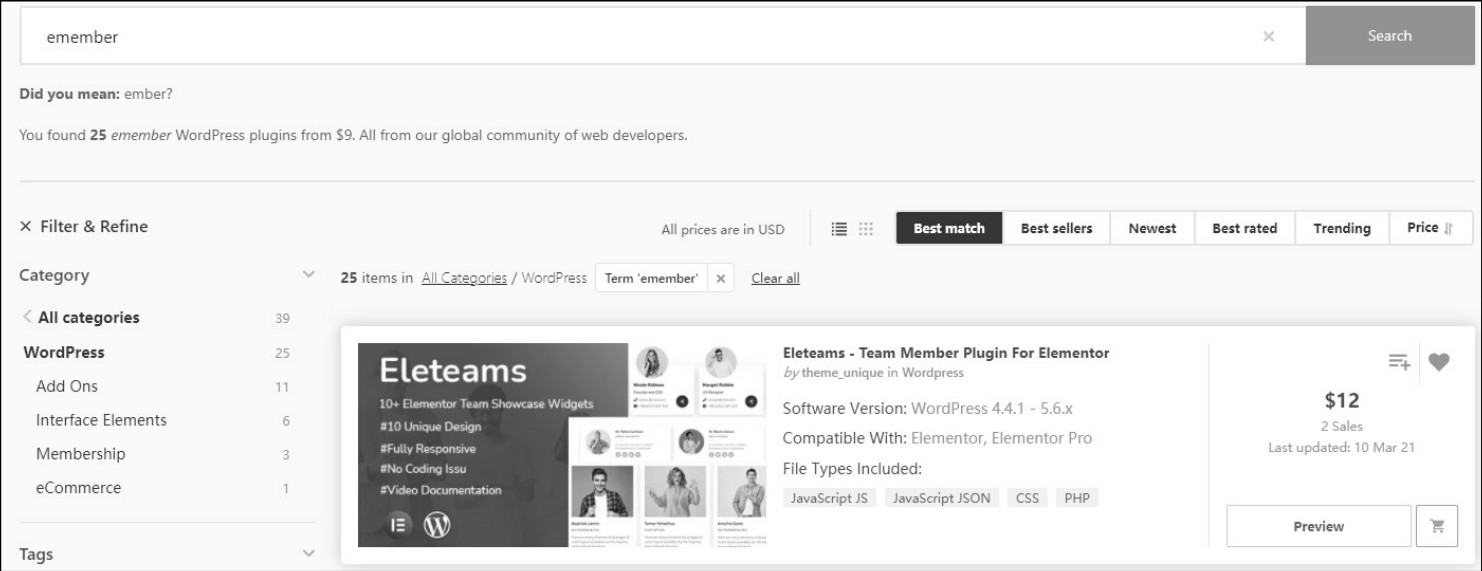This screenshot has width=1482, height=571.
Task: Click the '2 Sales' text
Action: pos(1341,427)
